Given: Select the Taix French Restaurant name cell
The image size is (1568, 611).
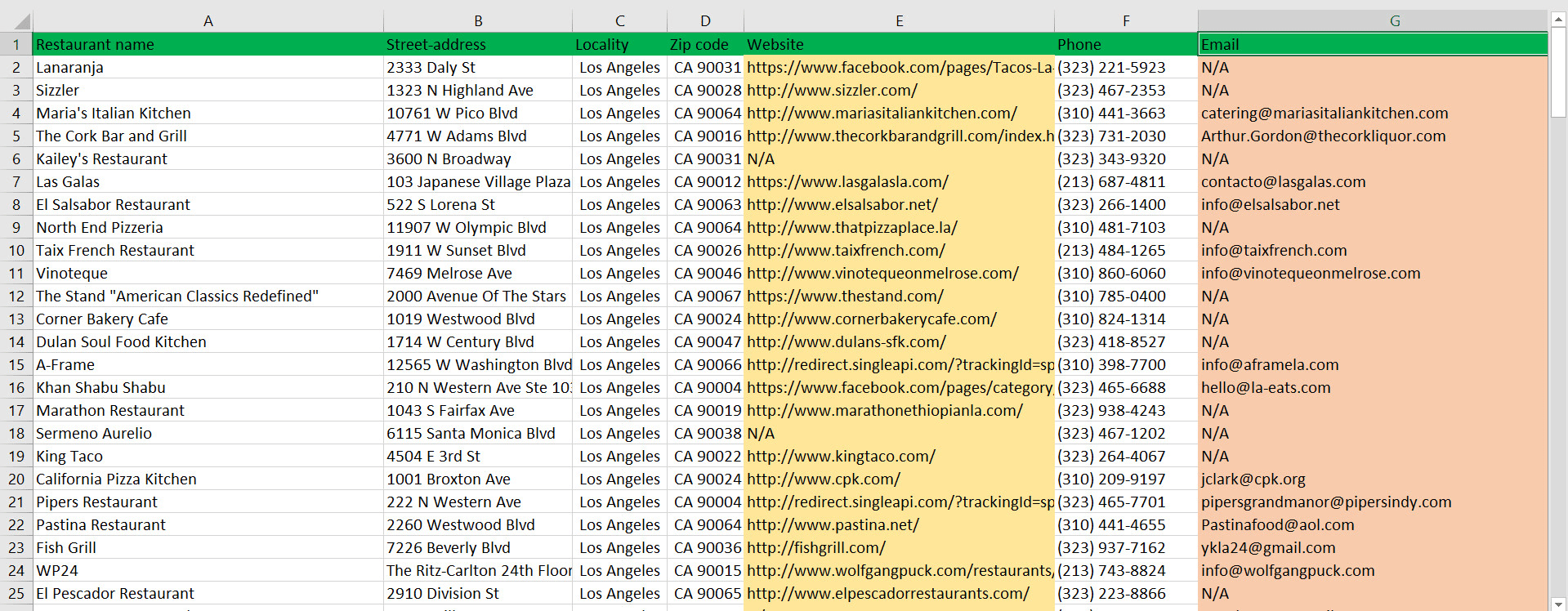Looking at the screenshot, I should 208,251.
